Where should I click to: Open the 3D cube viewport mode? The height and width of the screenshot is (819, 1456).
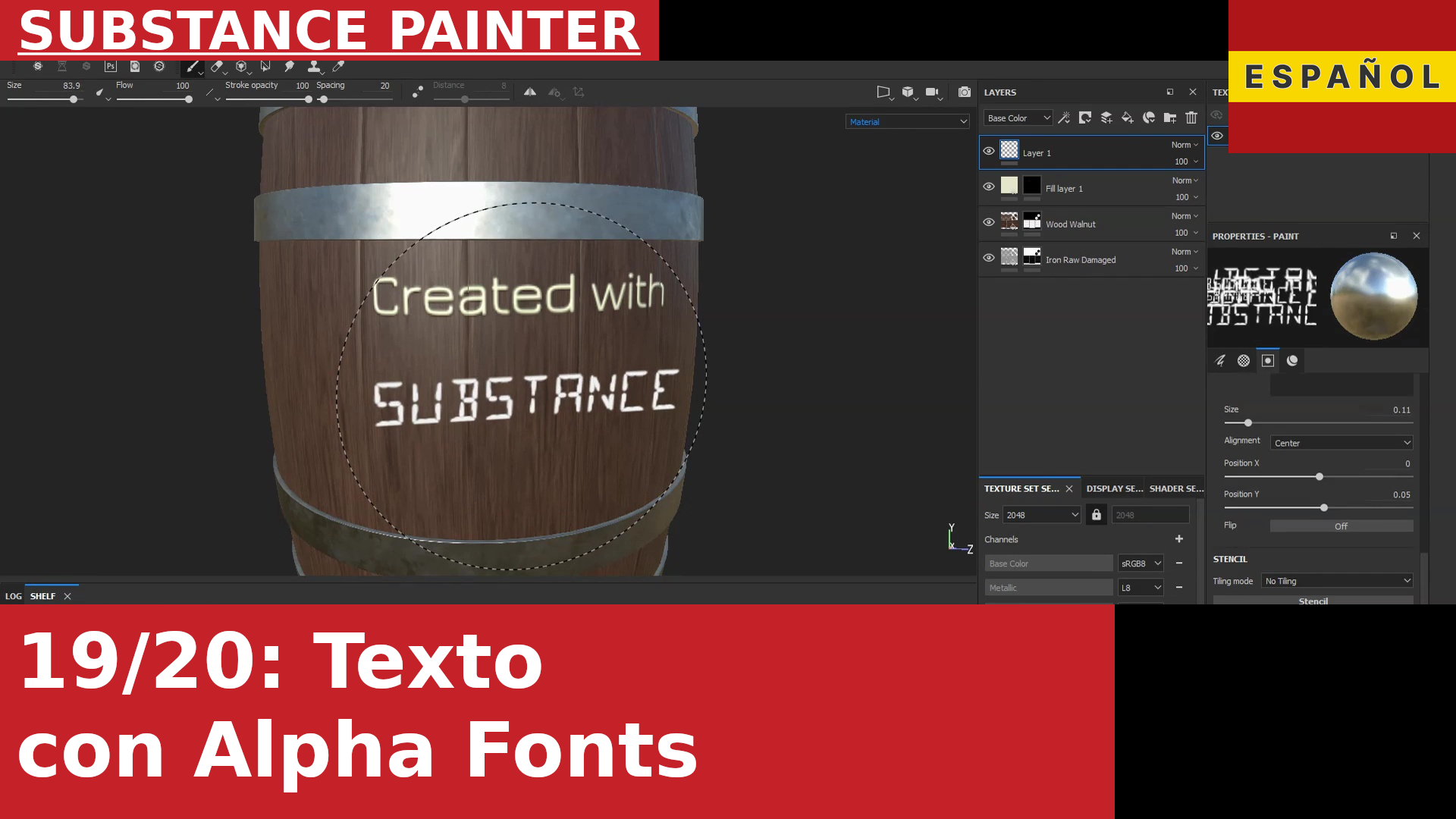(908, 92)
